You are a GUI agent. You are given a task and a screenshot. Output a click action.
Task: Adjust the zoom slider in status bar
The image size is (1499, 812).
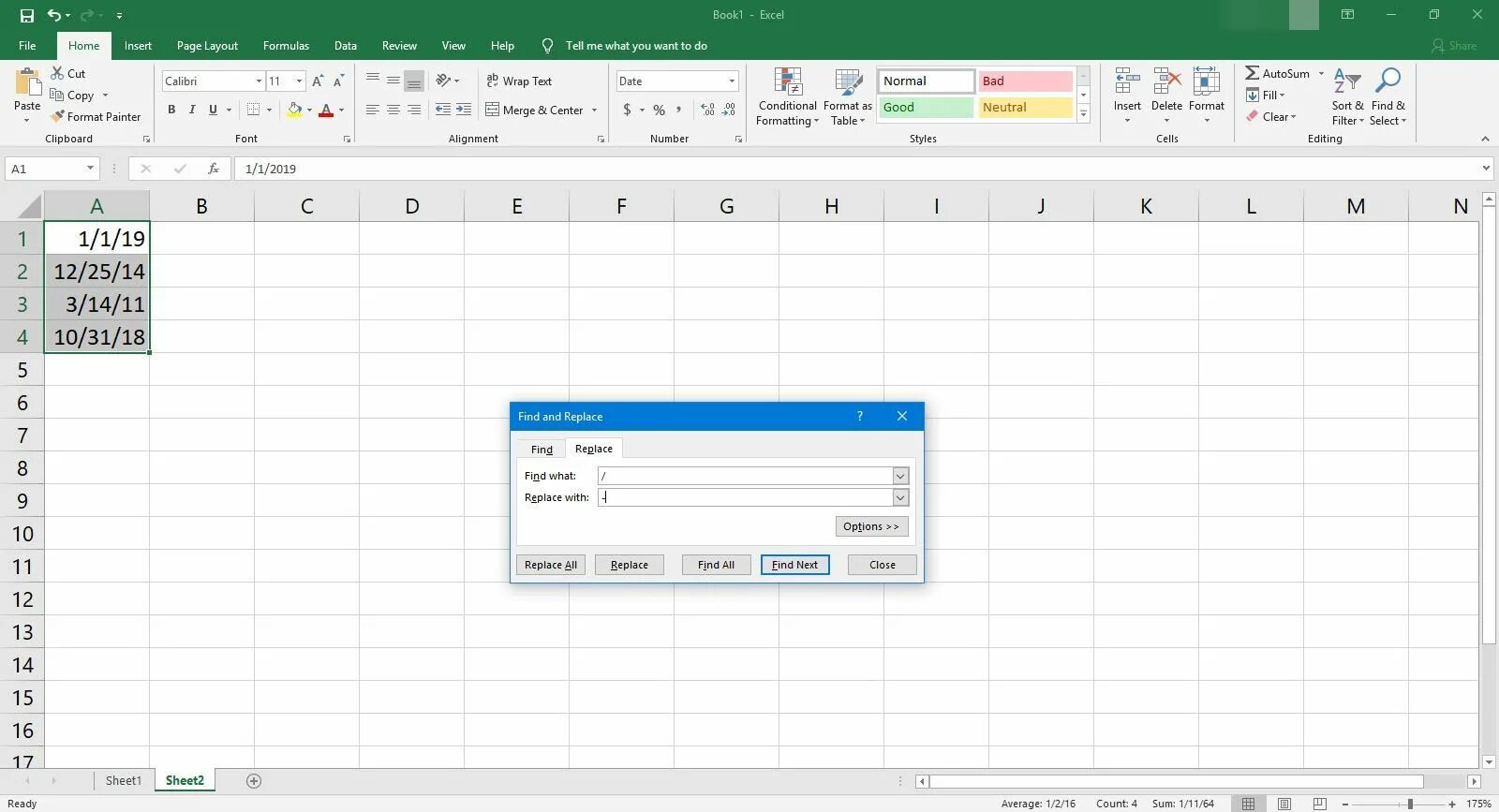coord(1409,804)
